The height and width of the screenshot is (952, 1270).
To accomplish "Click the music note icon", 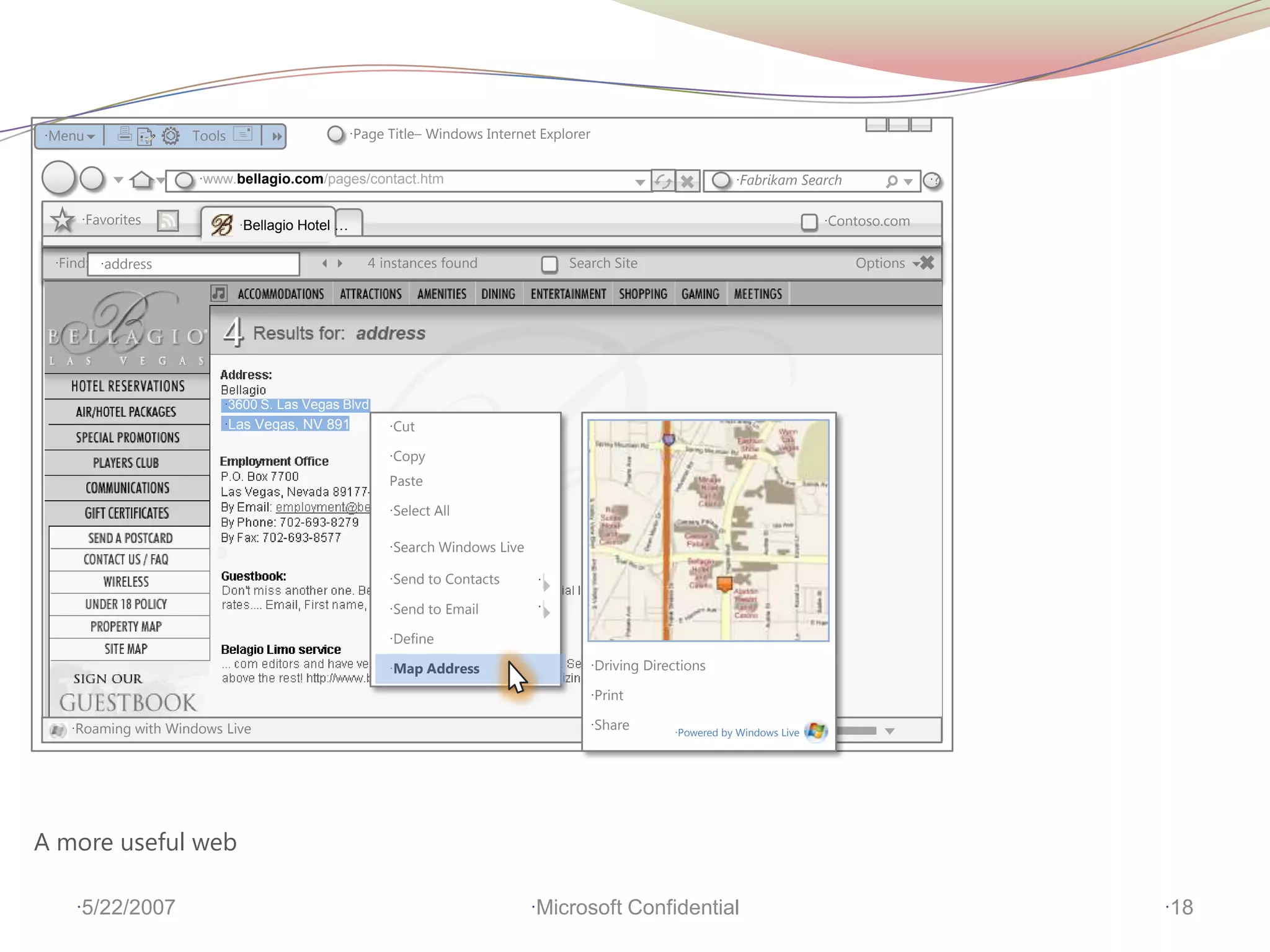I will click(x=219, y=293).
